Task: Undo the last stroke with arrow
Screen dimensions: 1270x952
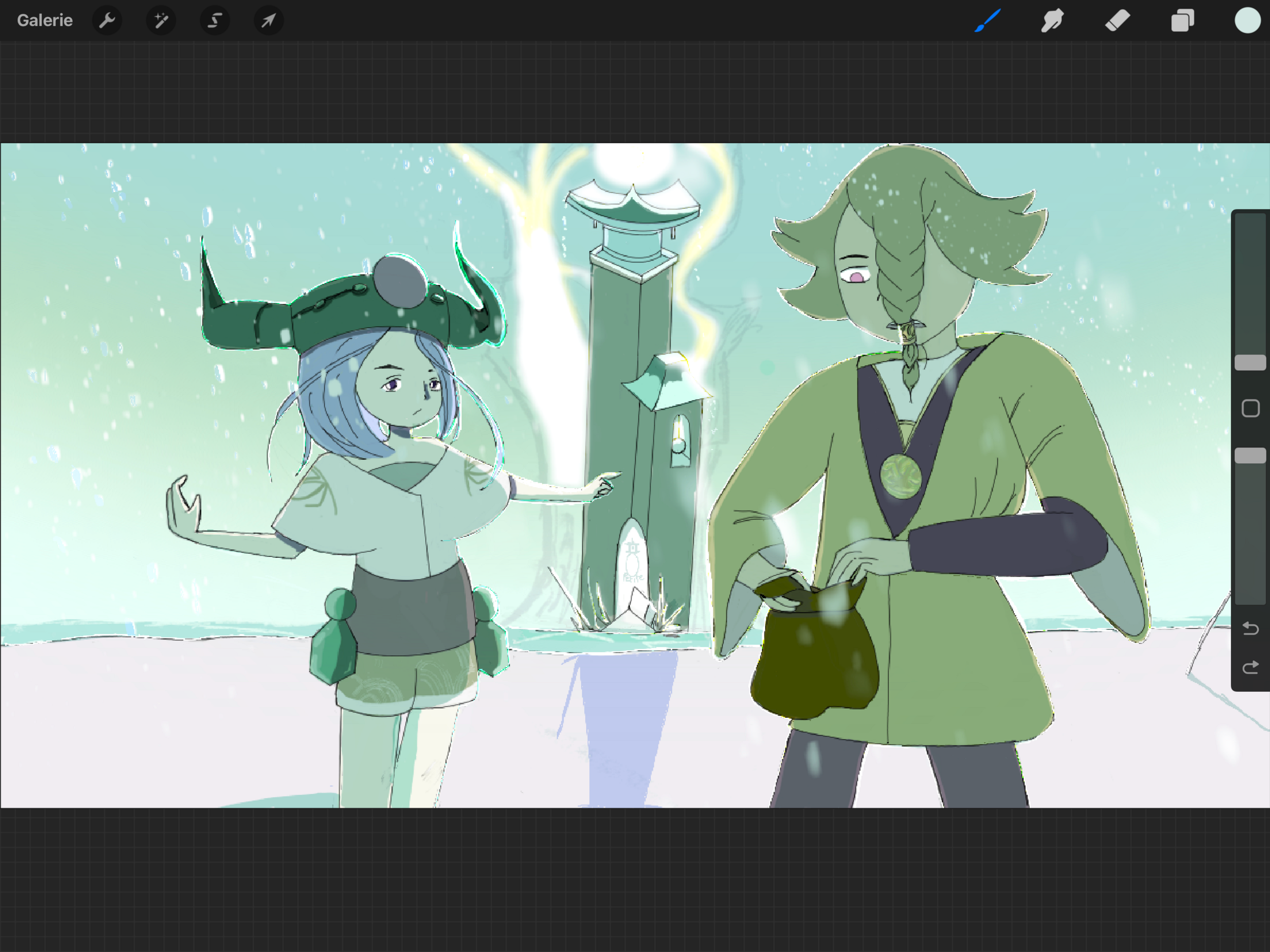Action: [x=1250, y=629]
